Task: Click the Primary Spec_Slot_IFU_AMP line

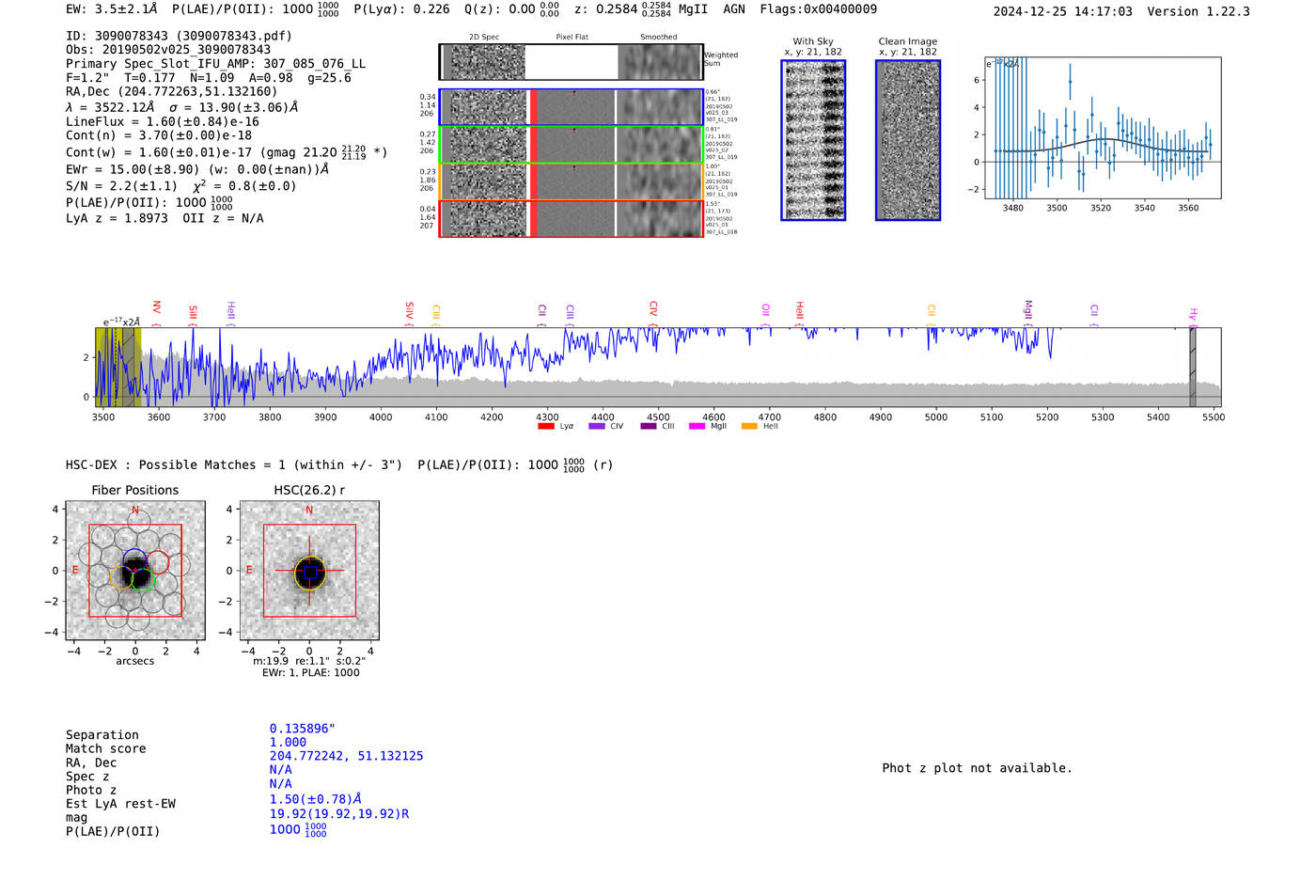Action: 215,64
